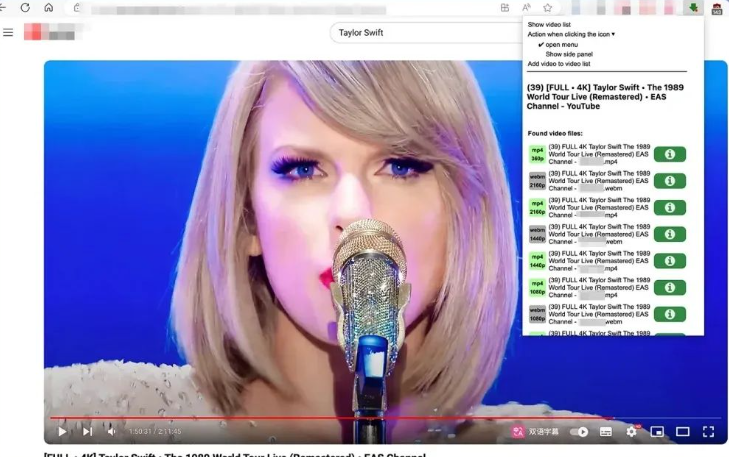
Task: Reload the page with browser refresh icon
Action: [25, 7]
